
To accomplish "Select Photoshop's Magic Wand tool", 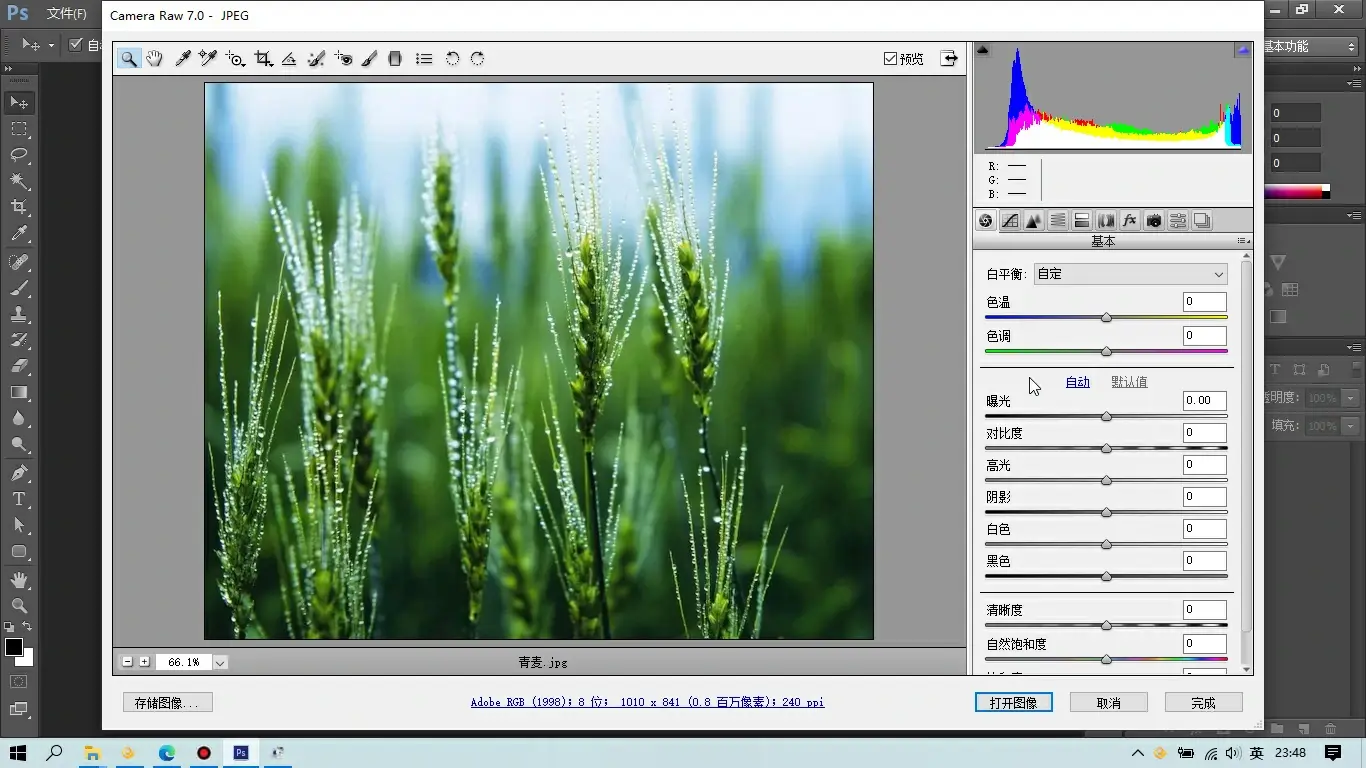I will (x=19, y=181).
